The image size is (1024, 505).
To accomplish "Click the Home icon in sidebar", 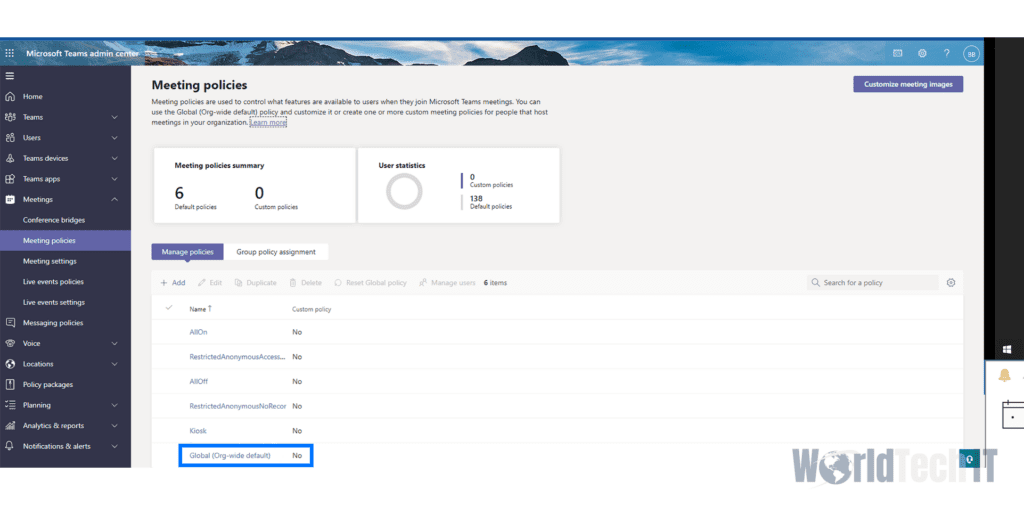I will coord(10,97).
